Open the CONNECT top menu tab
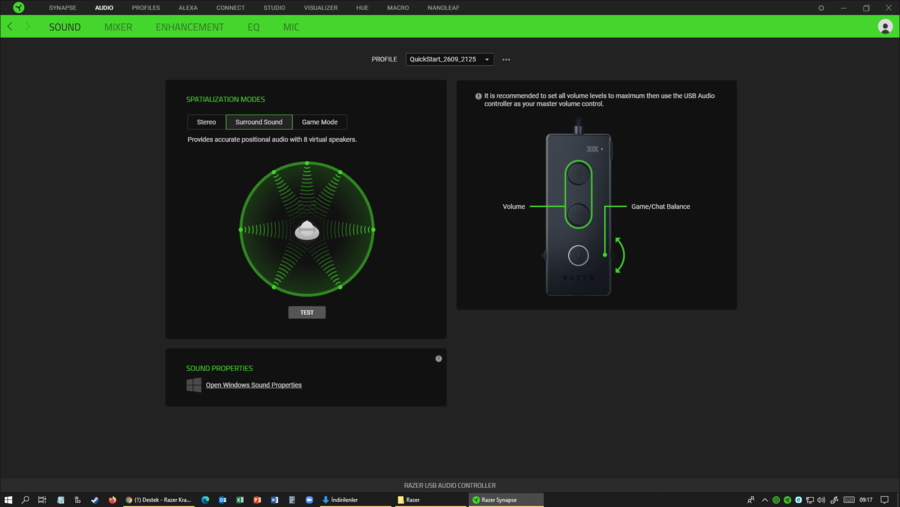The image size is (900, 507). point(230,8)
